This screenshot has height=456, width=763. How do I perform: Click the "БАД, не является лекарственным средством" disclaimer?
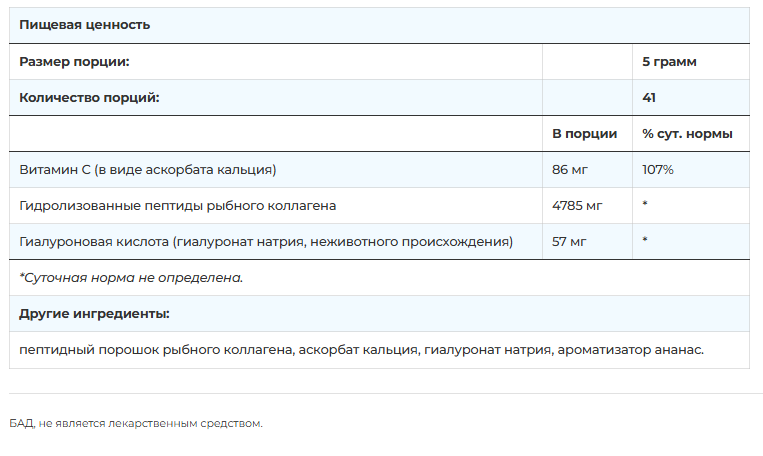point(136,423)
